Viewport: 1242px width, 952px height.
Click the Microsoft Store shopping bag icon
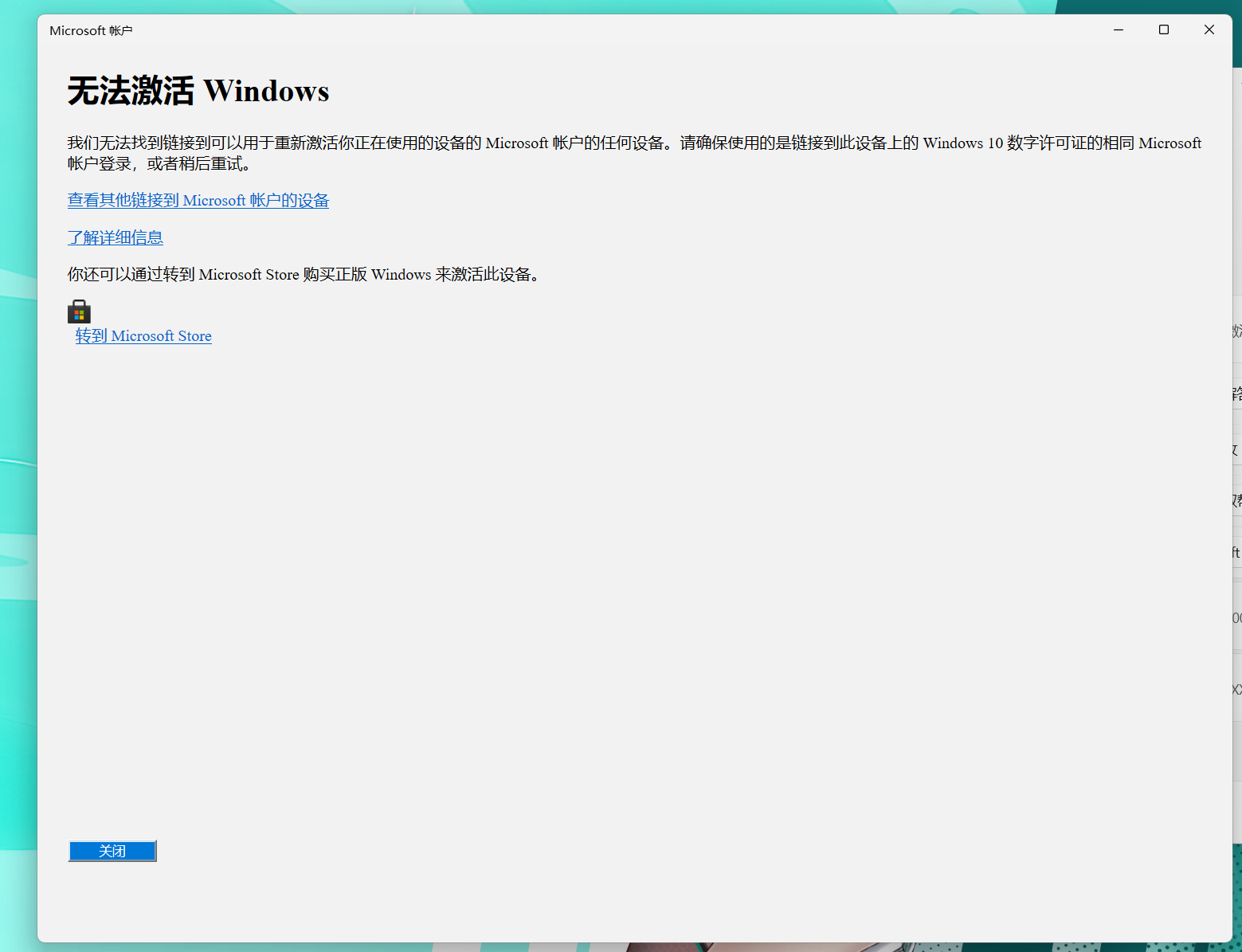point(79,311)
